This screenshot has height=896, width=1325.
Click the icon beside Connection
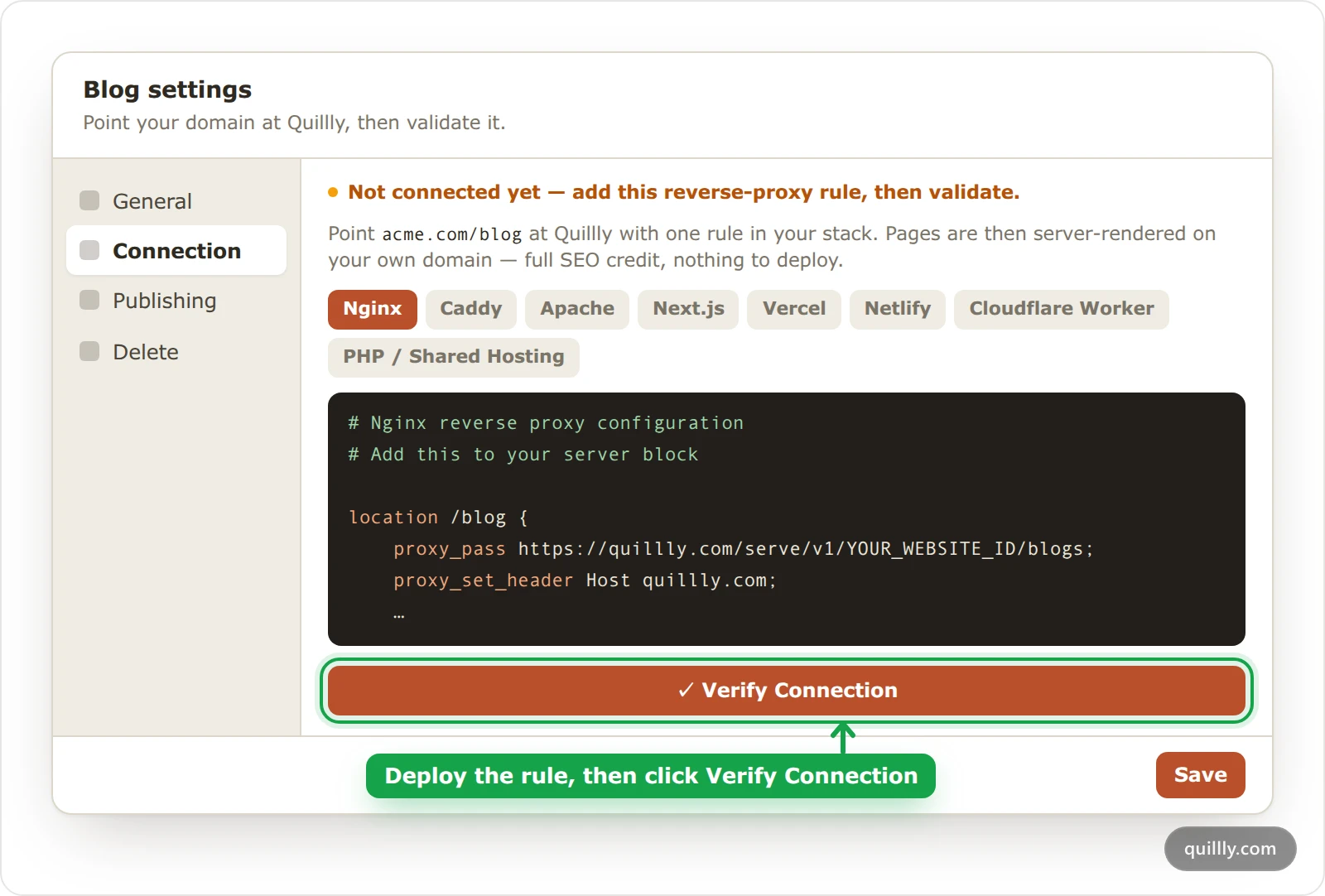click(x=89, y=250)
